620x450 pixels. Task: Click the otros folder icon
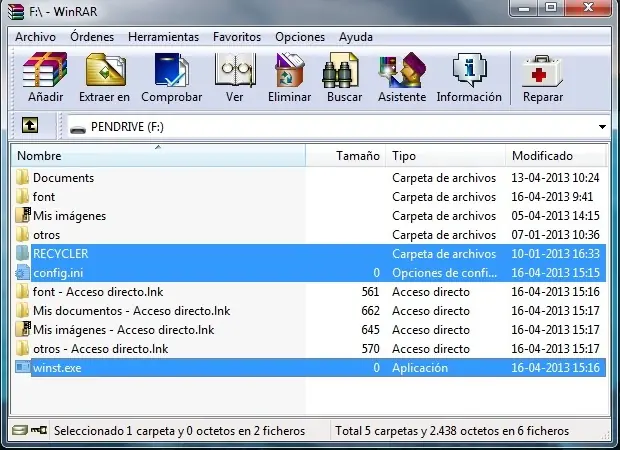pyautogui.click(x=23, y=234)
